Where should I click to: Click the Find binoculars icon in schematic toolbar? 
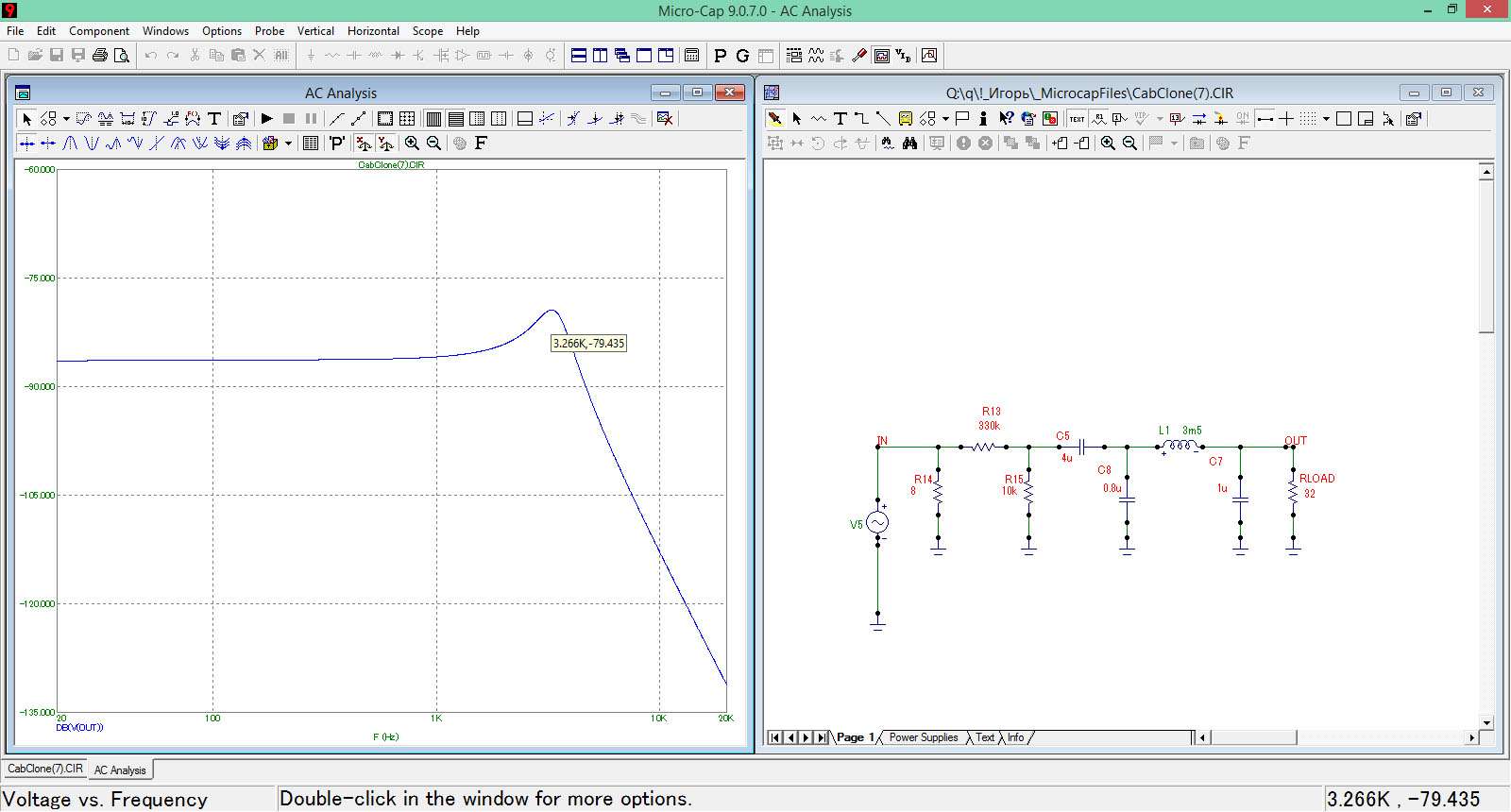coord(909,144)
